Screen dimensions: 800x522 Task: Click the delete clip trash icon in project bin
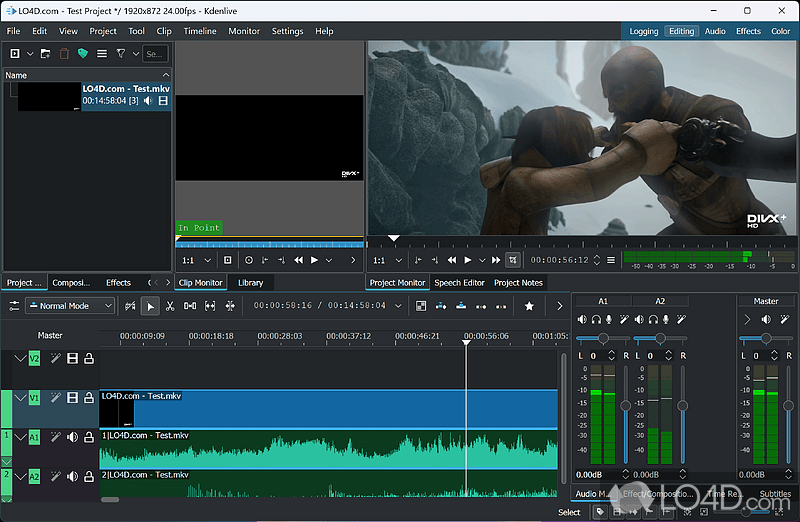click(x=66, y=53)
